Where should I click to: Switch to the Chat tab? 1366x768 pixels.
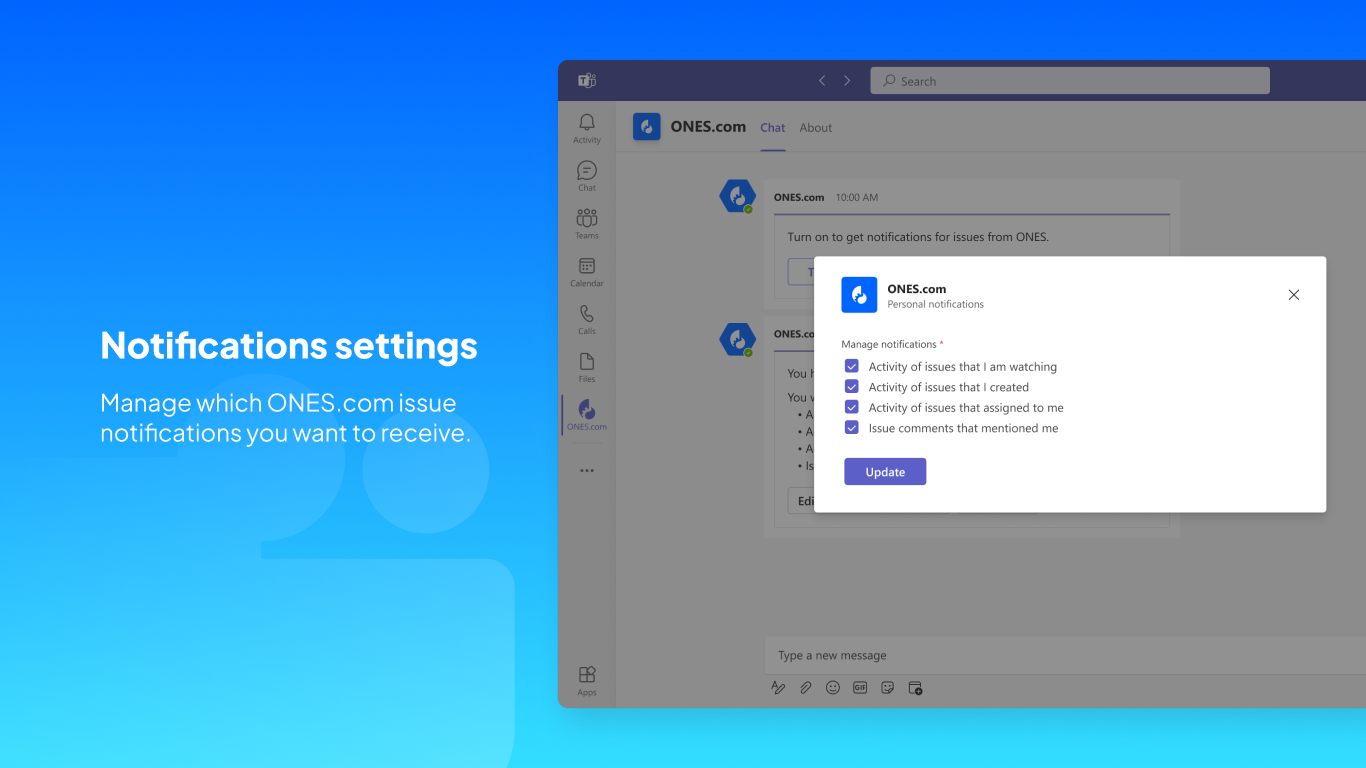[773, 128]
